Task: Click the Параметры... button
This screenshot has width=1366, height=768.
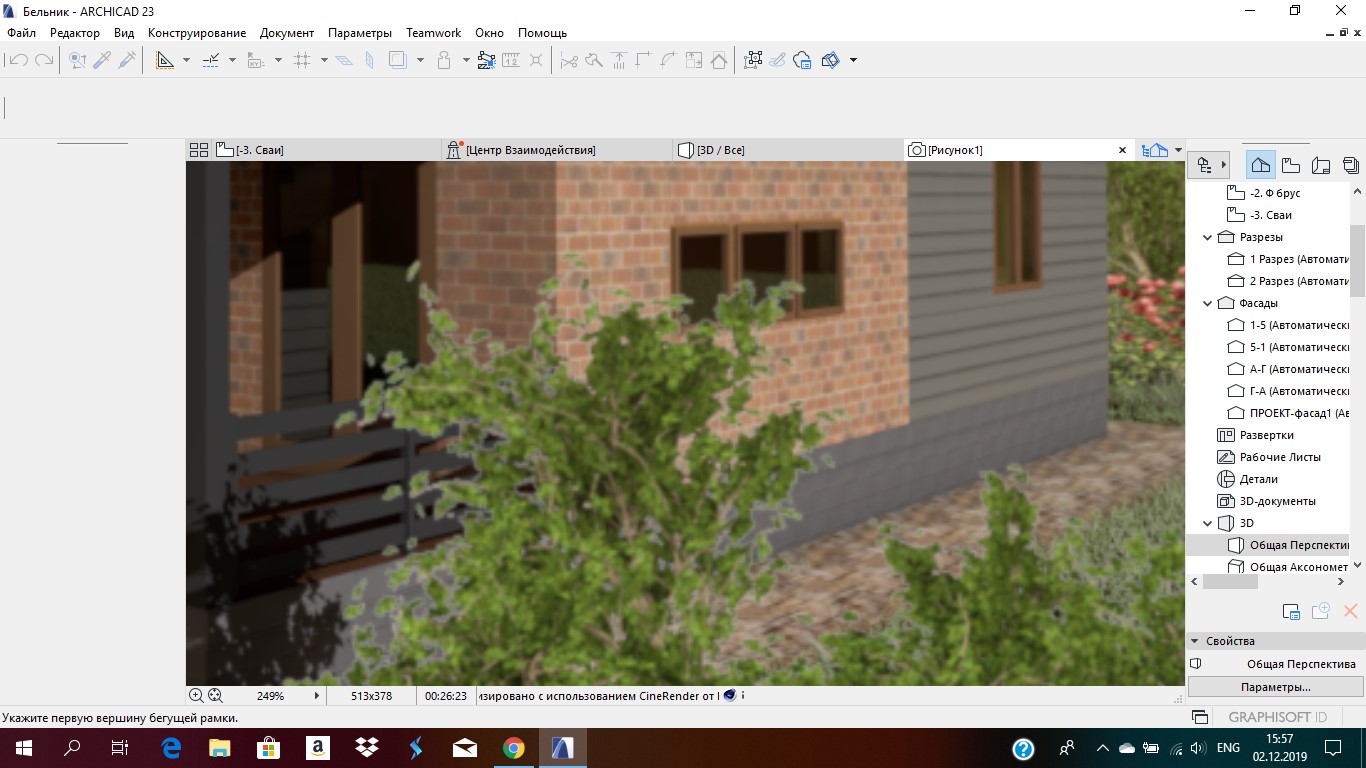Action: (x=1275, y=687)
